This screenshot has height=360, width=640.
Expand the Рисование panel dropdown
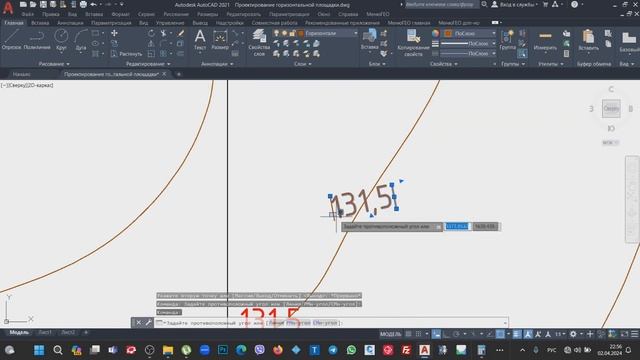(54, 64)
